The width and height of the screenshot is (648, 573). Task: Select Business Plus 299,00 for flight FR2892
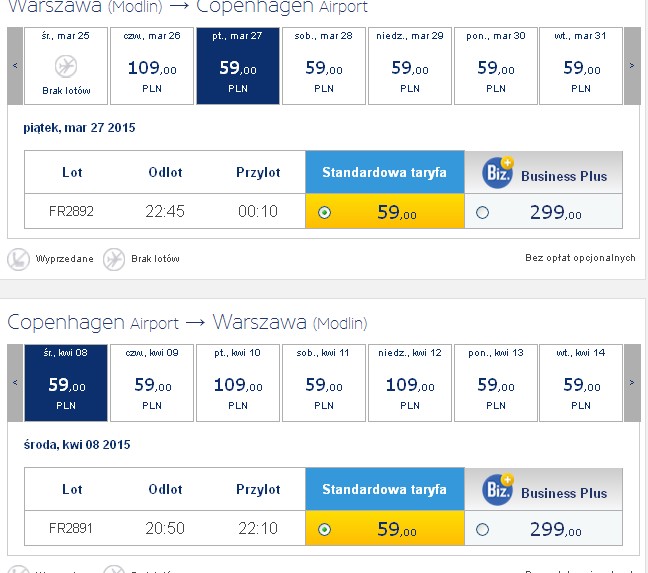482,213
